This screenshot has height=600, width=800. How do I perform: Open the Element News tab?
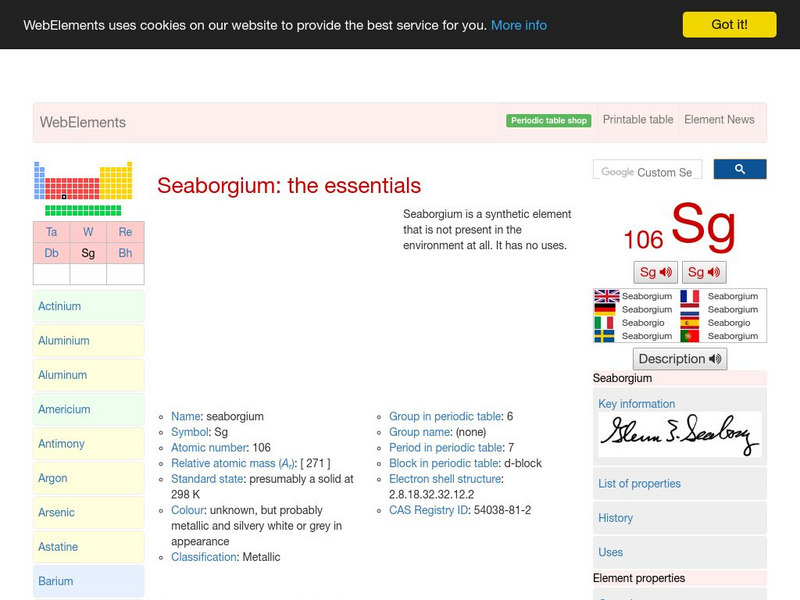(719, 119)
